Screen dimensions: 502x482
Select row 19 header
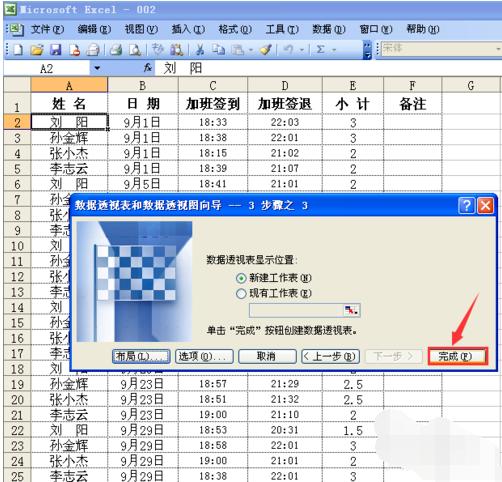pos(17,384)
